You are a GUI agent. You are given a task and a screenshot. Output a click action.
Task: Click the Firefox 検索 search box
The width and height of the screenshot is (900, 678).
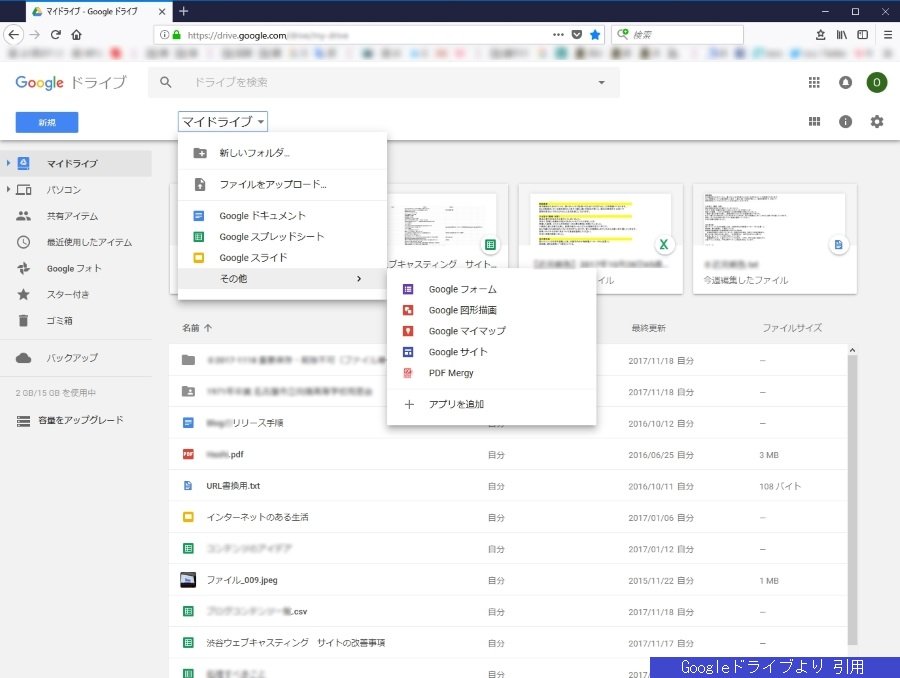[677, 34]
